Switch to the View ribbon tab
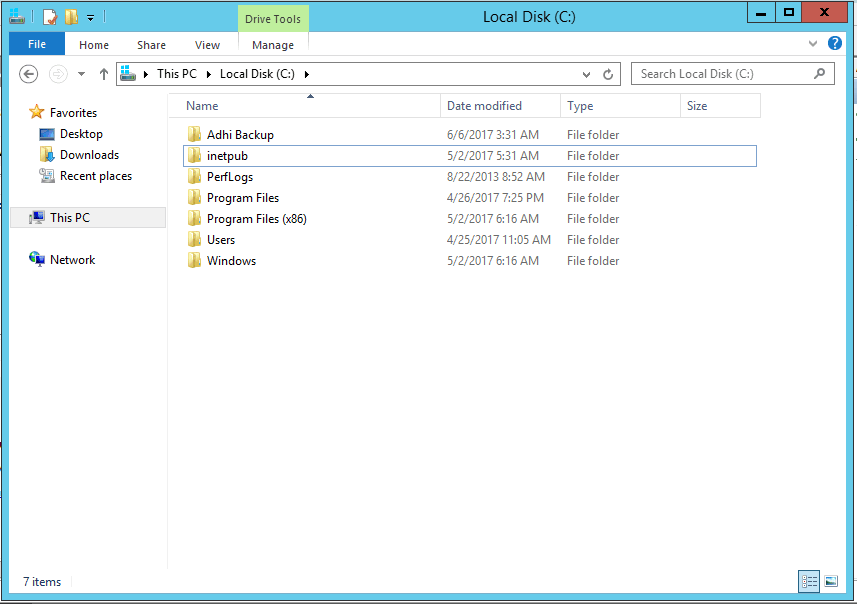 tap(207, 45)
